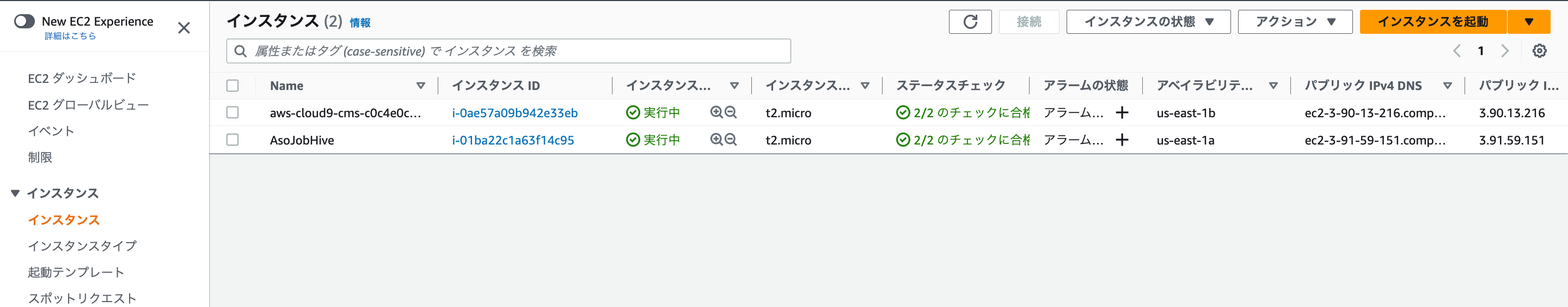Expand launch instance split-button arrow
1568x307 pixels.
1528,22
